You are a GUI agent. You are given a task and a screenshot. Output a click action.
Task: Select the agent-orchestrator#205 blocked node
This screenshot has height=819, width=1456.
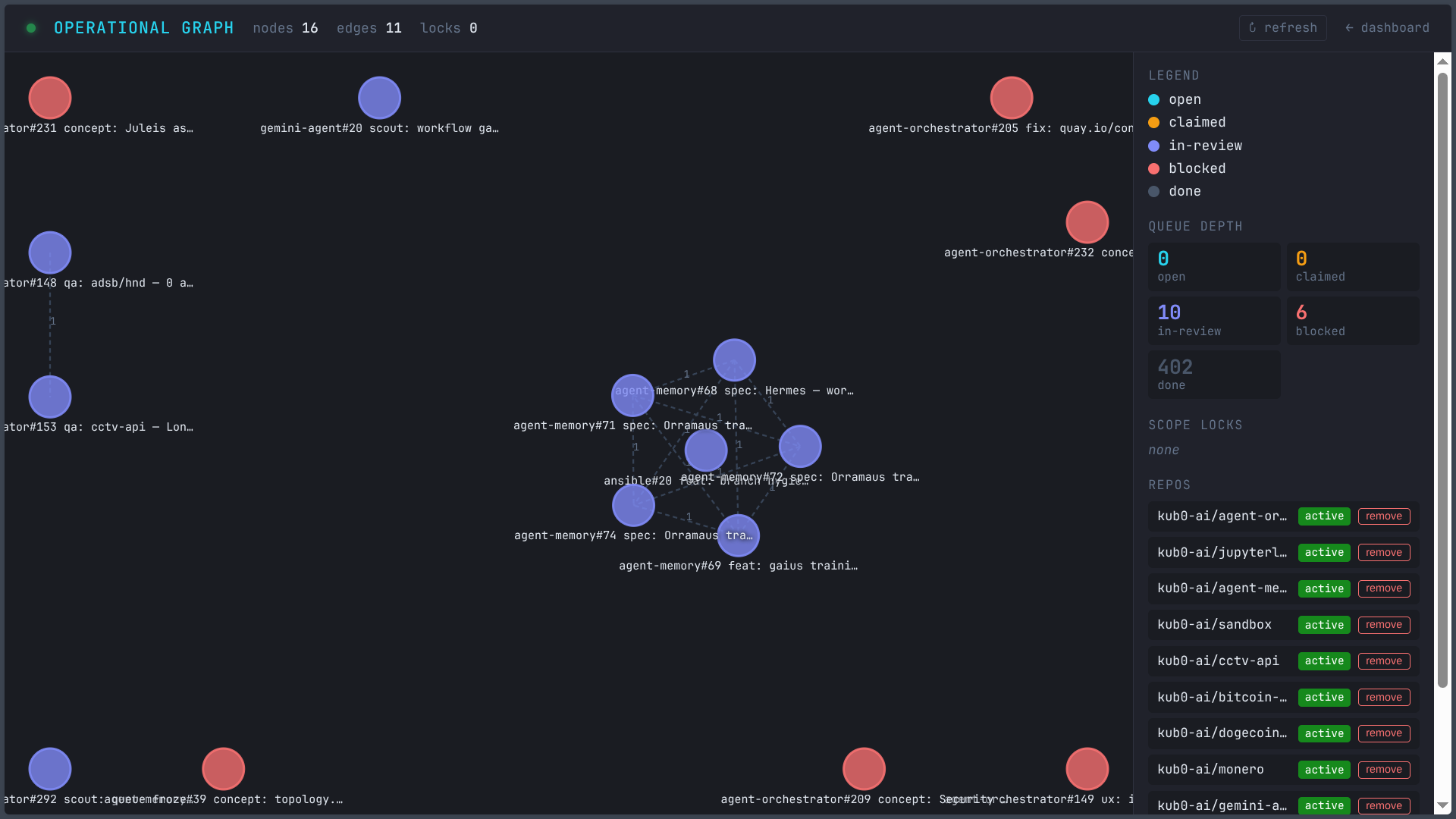click(1011, 98)
